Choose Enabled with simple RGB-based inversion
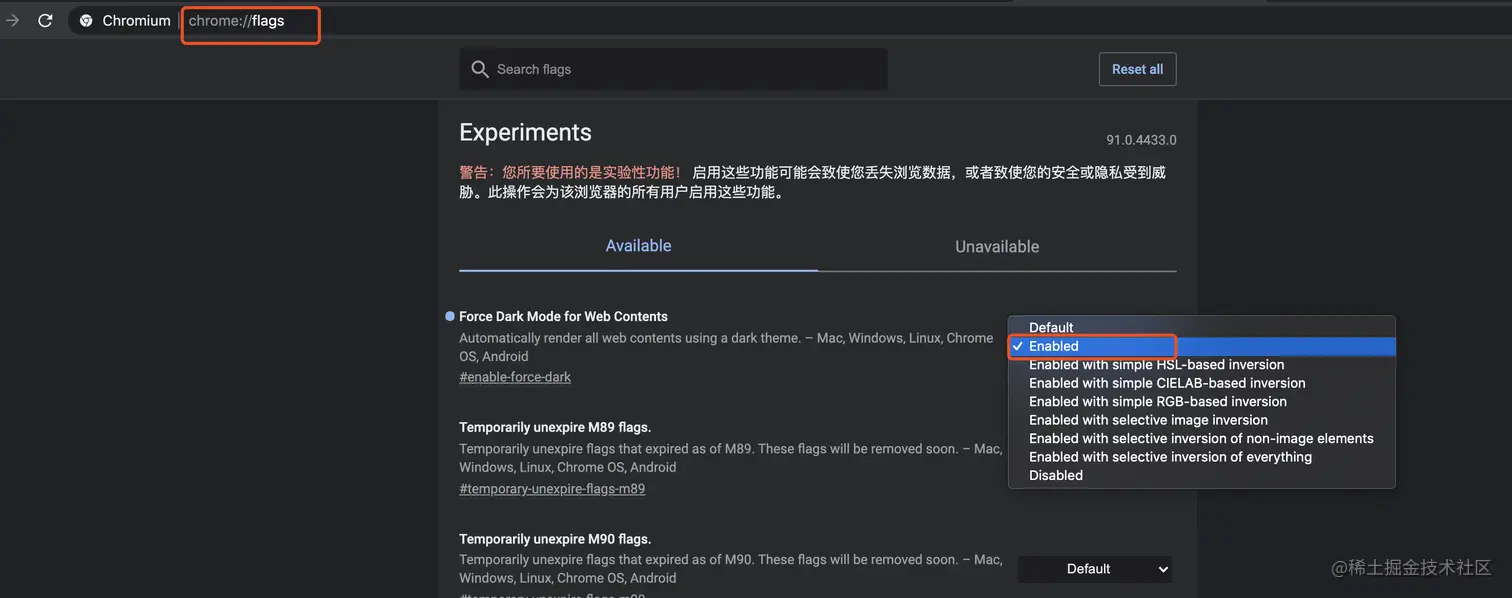The image size is (1512, 598). click(x=1157, y=402)
